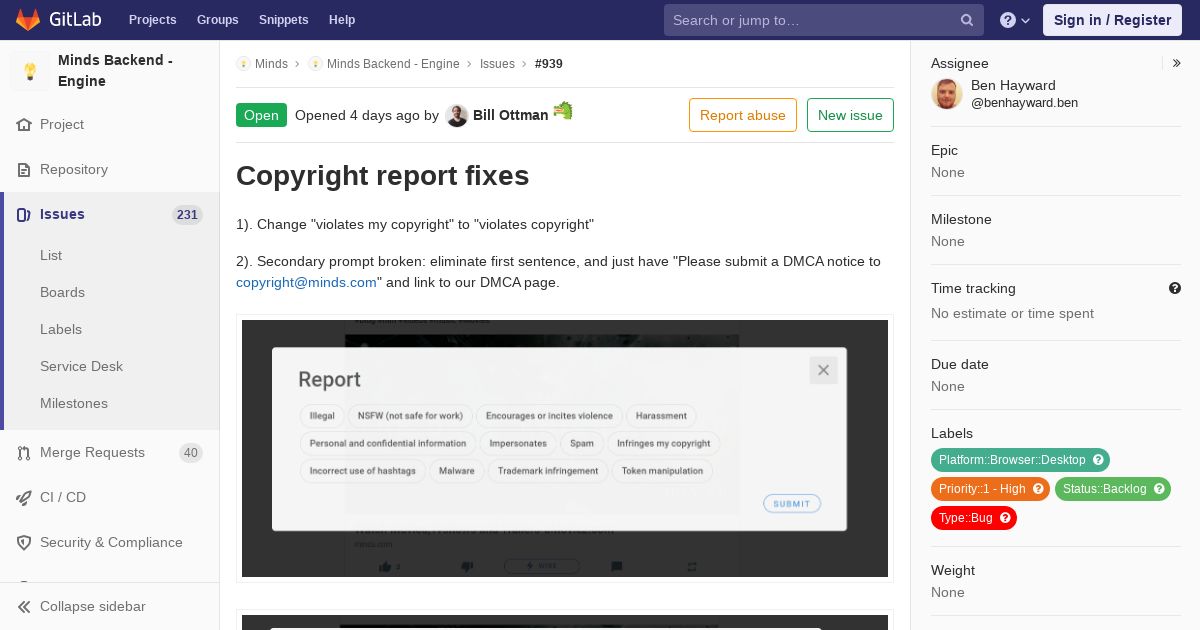This screenshot has height=630, width=1200.
Task: Click the Platform::Browser::Desktop label
Action: (x=1012, y=460)
